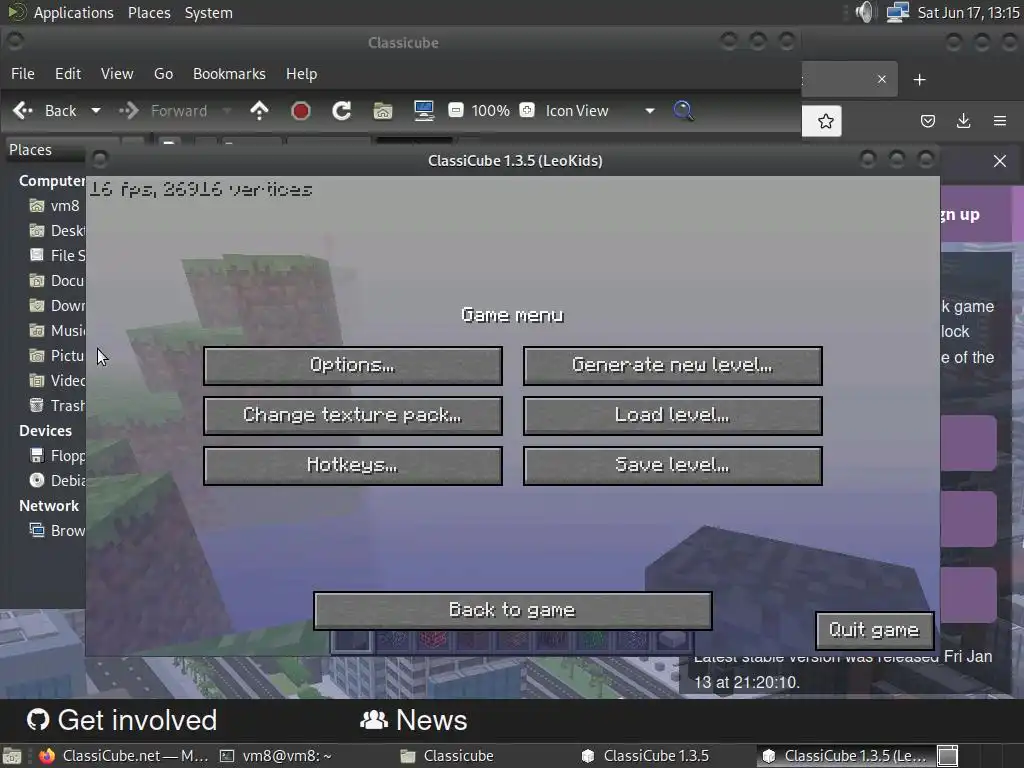Open Home folder icon in toolbar

click(383, 111)
